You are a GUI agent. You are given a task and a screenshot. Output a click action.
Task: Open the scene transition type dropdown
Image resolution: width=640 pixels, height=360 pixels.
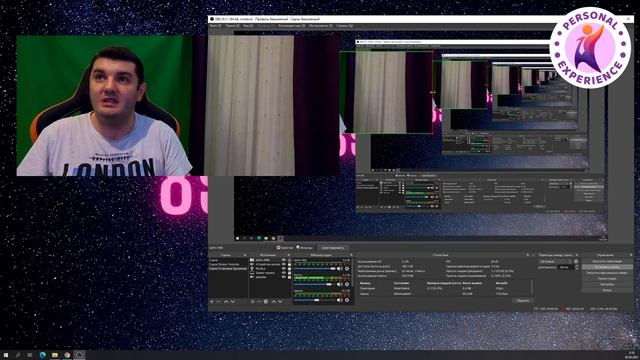[556, 262]
